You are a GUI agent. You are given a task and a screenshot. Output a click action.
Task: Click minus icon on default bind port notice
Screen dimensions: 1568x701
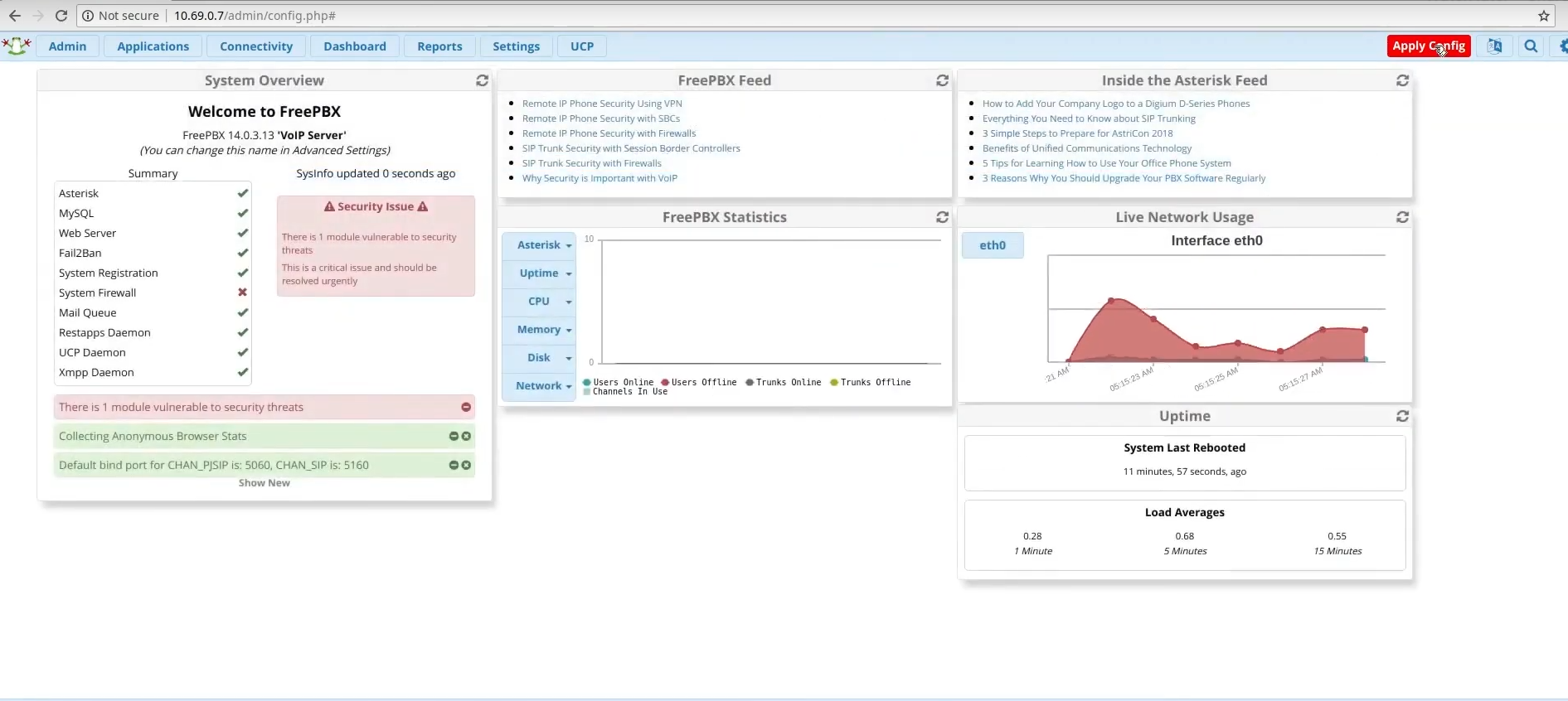click(x=454, y=465)
